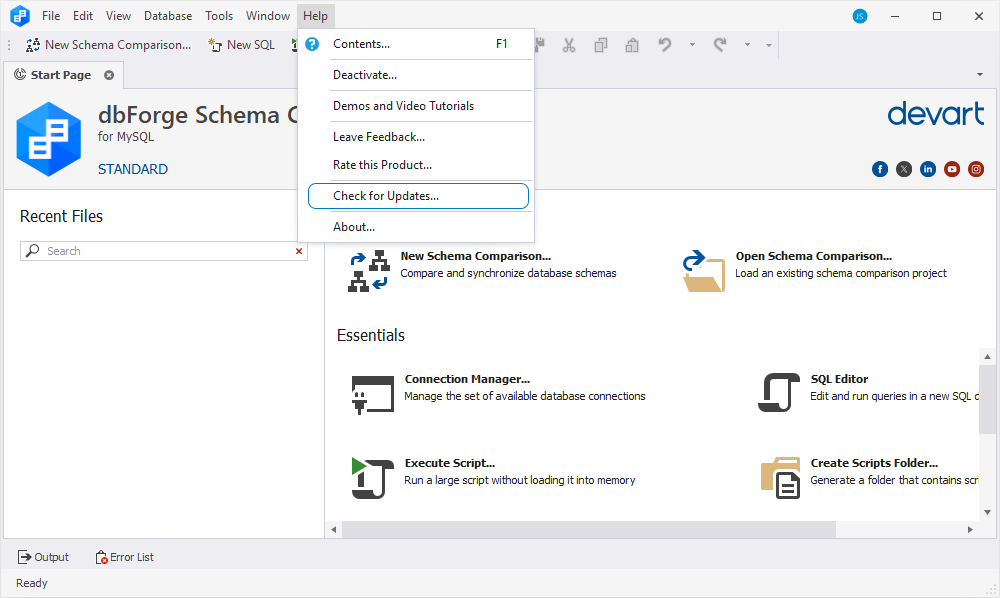Open the Window menu
Screen dimensions: 1000x598
pos(268,16)
